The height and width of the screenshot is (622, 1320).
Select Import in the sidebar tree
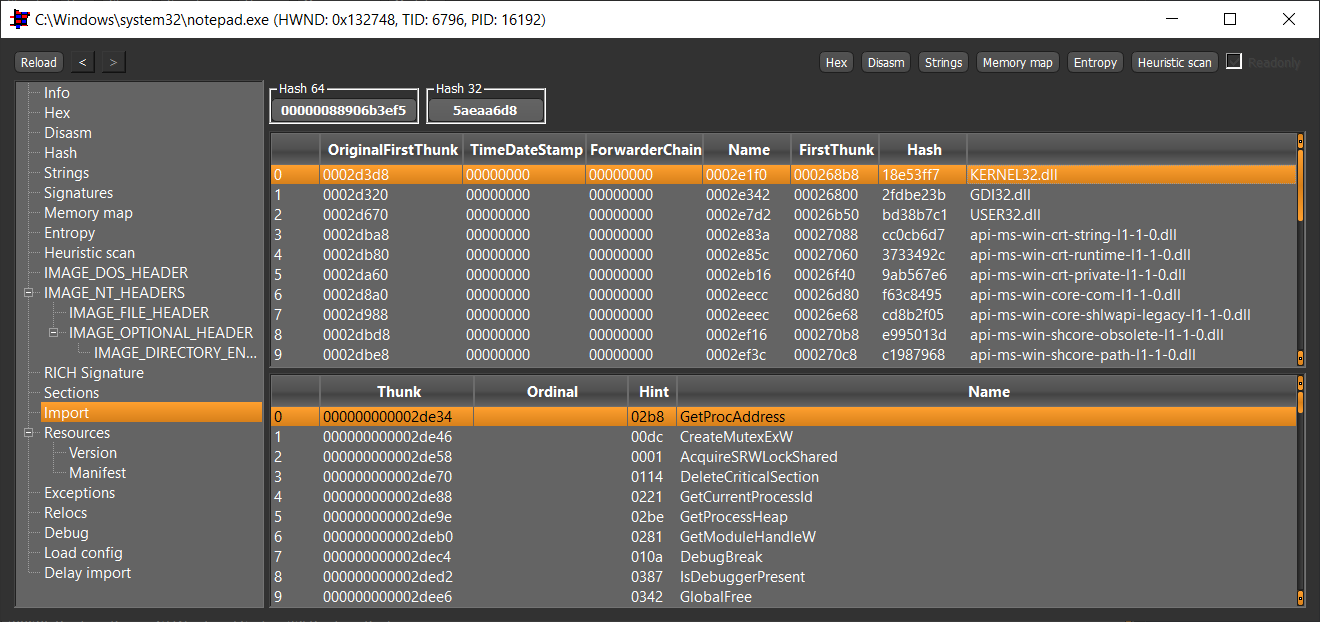(x=152, y=413)
